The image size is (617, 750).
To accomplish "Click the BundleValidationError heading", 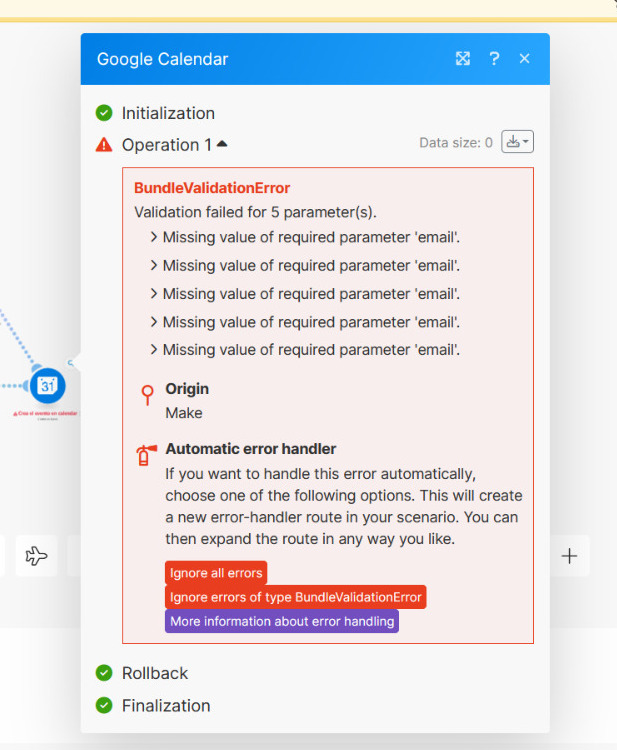I will [212, 188].
